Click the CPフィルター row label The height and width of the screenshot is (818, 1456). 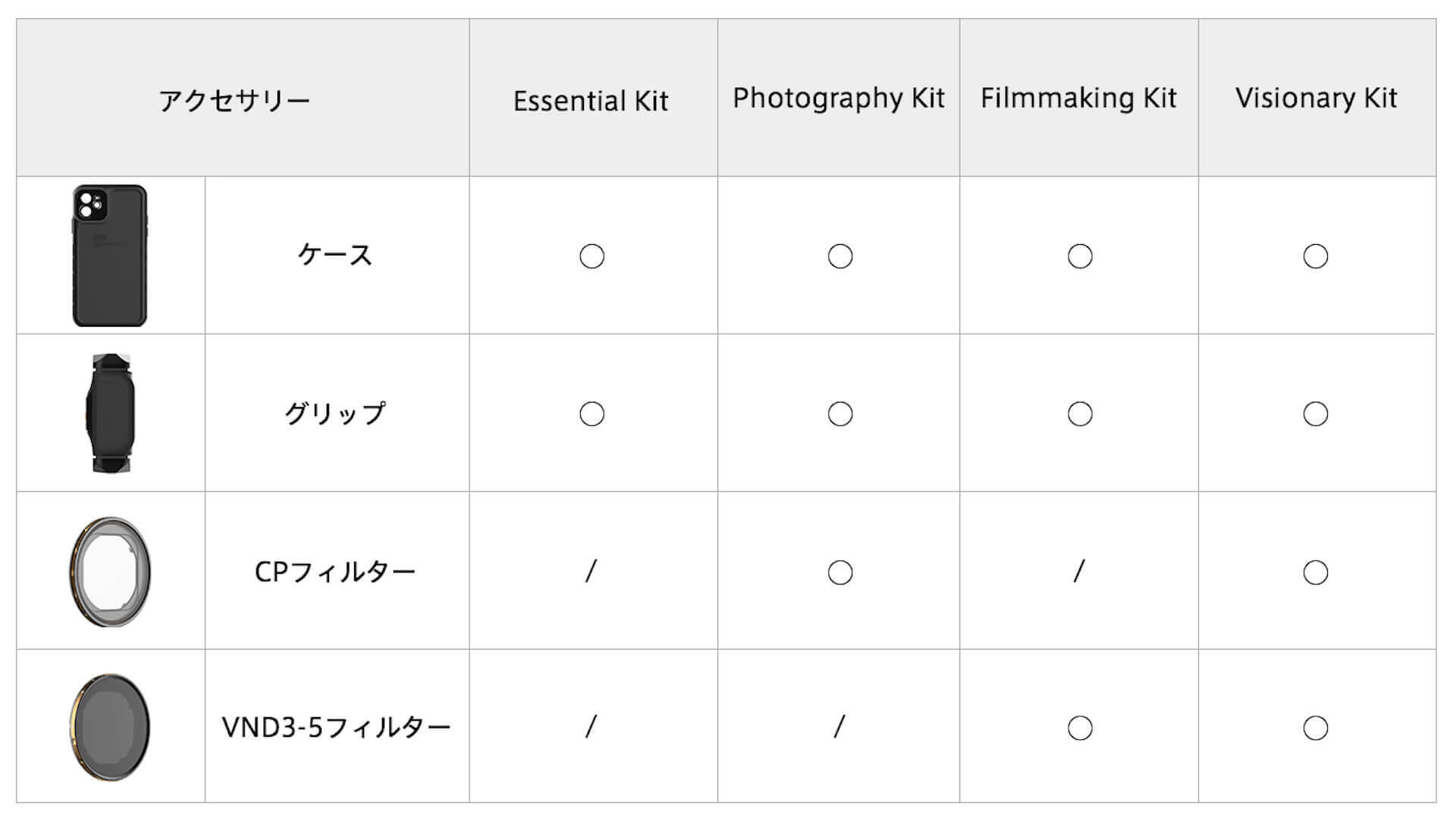[335, 572]
